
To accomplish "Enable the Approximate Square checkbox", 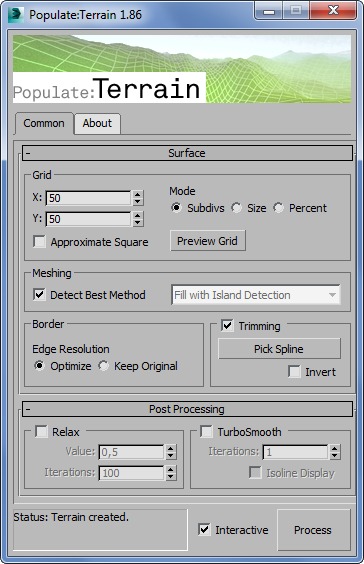I will click(39, 242).
